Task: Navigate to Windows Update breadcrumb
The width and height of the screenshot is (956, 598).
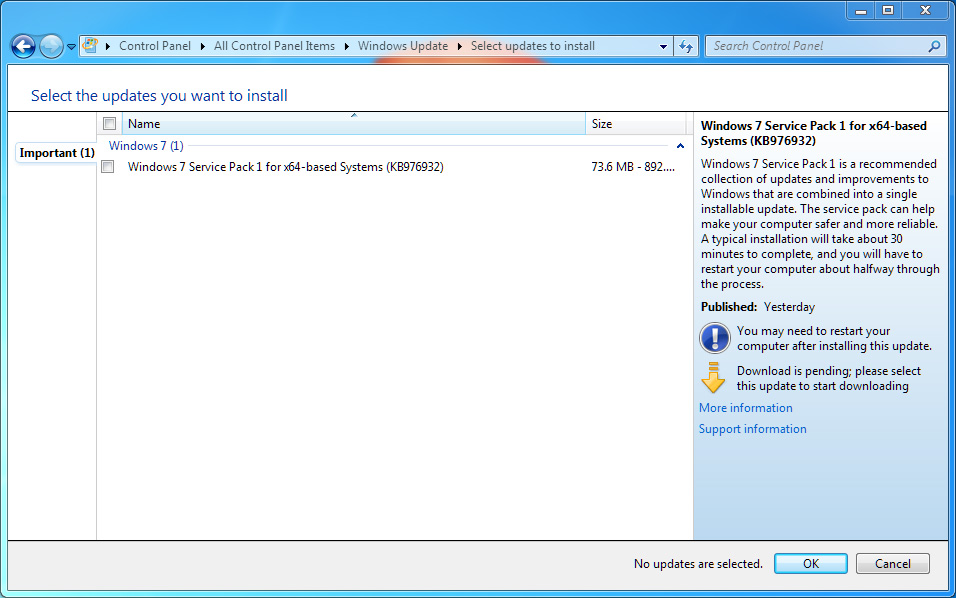Action: 402,46
